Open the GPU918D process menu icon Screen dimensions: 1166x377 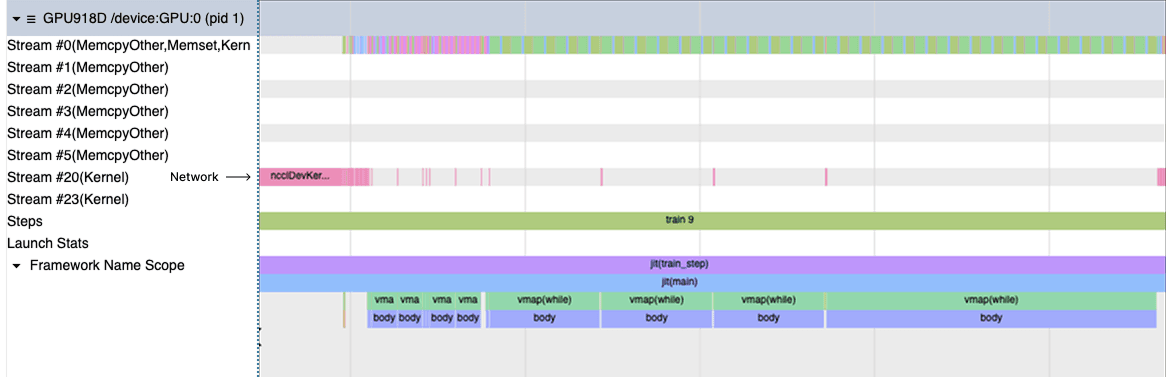click(x=31, y=19)
